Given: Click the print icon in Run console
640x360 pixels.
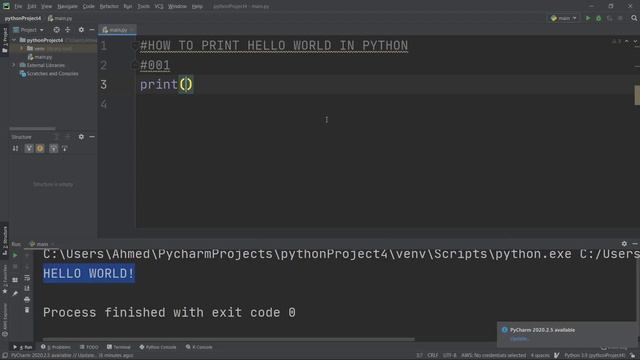Looking at the screenshot, I should [27, 299].
